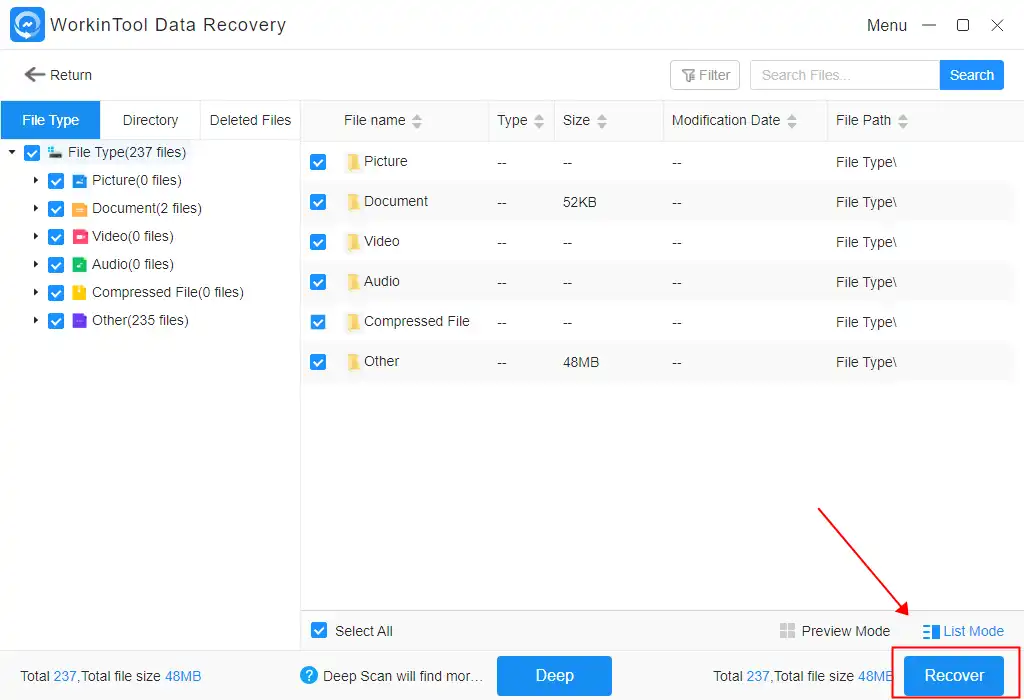1024x700 pixels.
Task: Click the Recover button
Action: 953,675
